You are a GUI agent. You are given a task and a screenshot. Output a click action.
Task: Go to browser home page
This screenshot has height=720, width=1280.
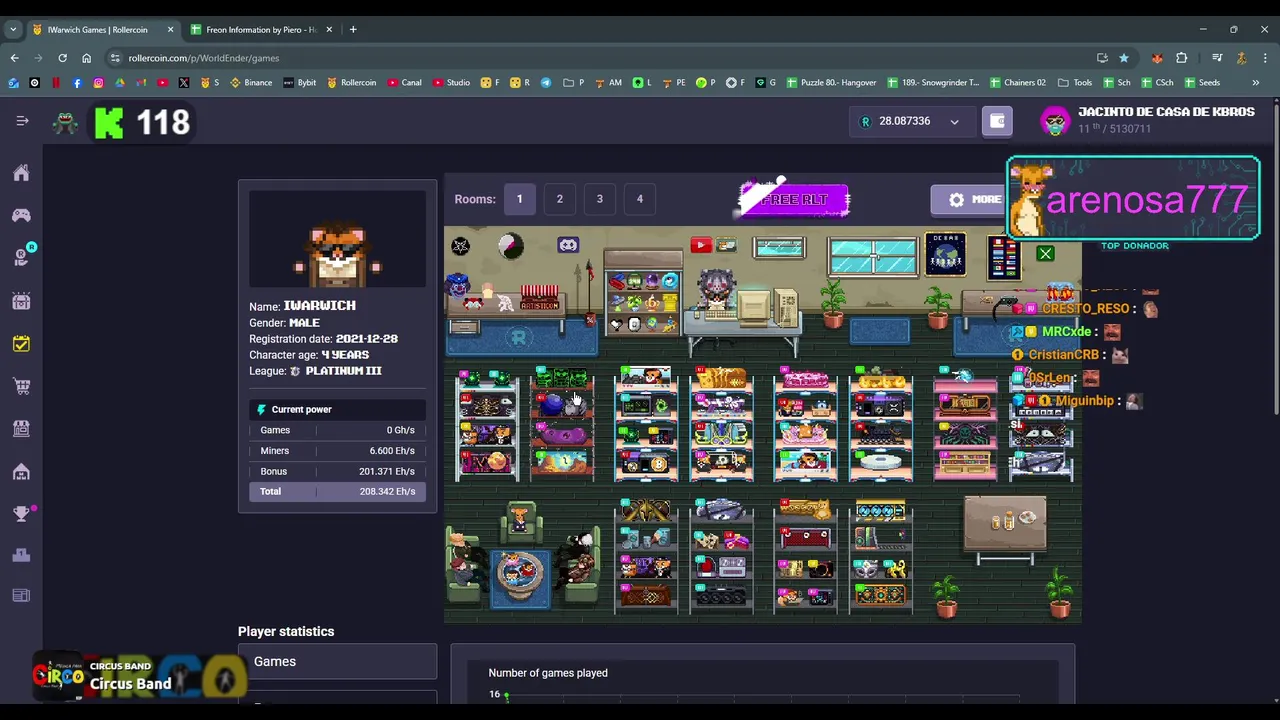(x=86, y=58)
